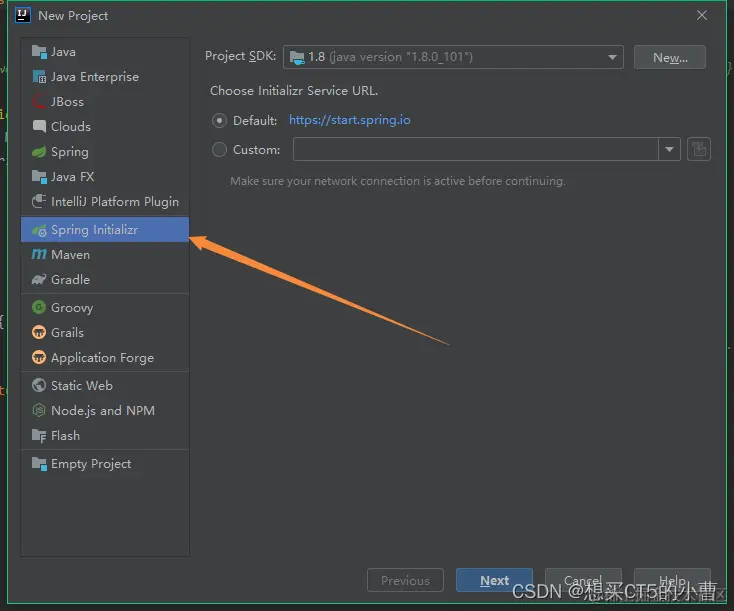Choose Maven from the project list

coord(105,255)
